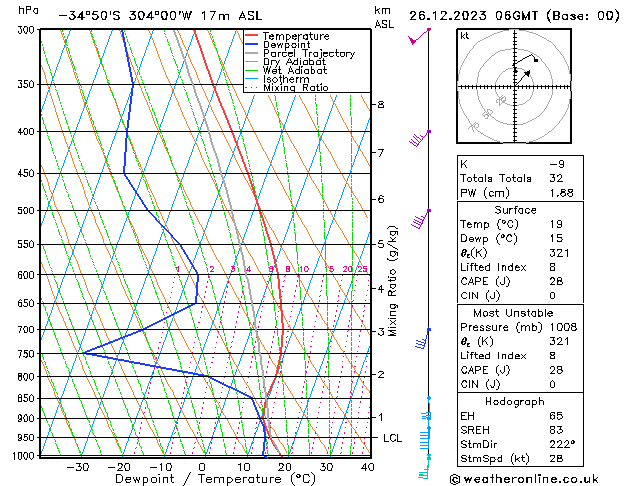Click the Surface Dewp (°C) value 15

556,238
